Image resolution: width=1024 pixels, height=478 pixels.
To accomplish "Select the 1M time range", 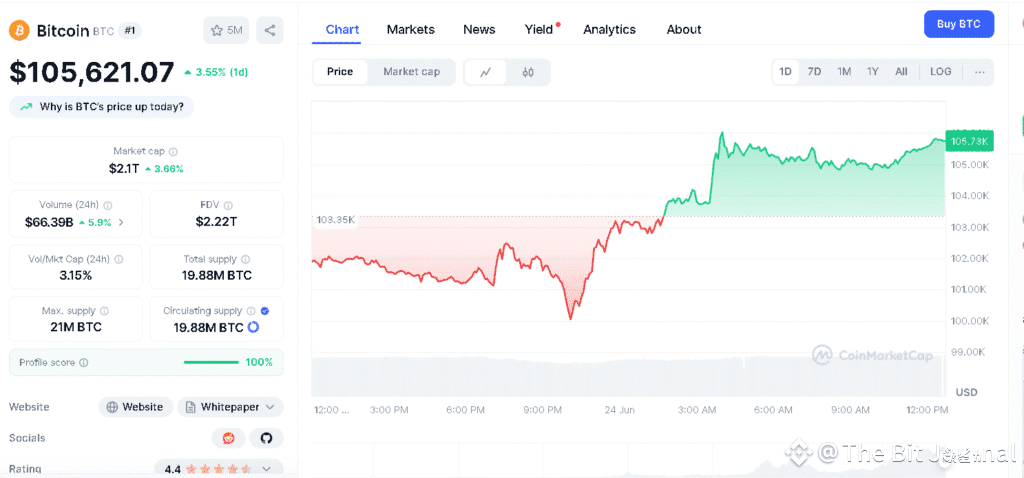I will coord(844,72).
